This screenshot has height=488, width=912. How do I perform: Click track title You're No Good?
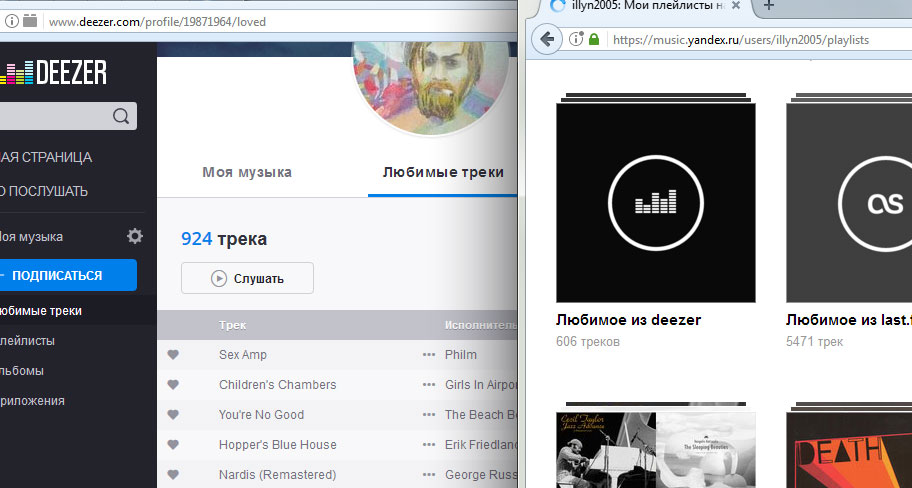(x=261, y=415)
